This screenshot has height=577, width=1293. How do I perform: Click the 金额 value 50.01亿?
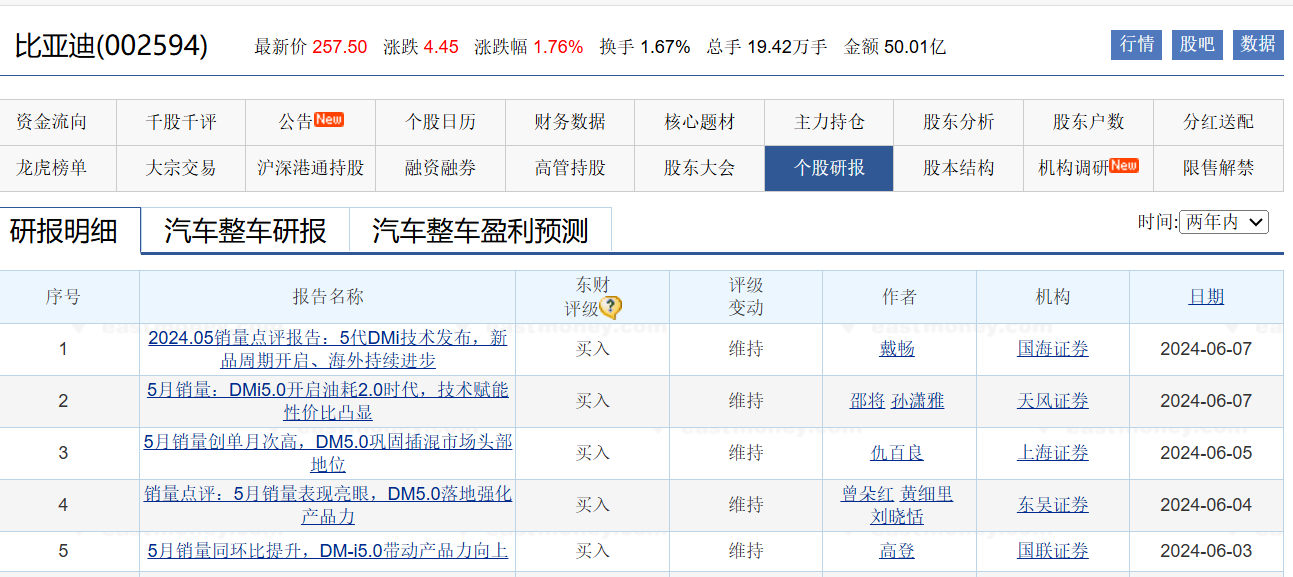915,47
